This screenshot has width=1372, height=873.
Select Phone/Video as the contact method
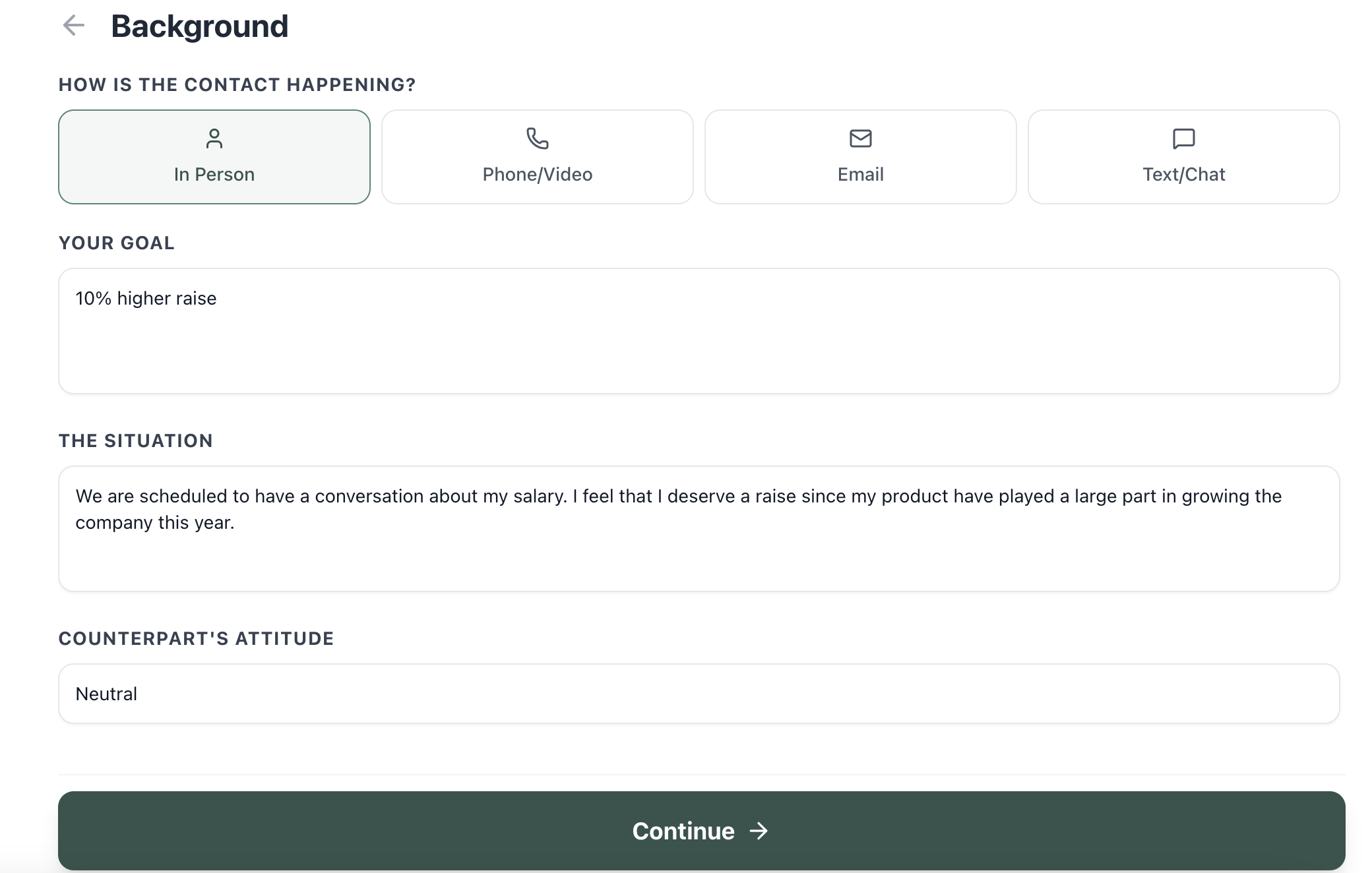click(x=536, y=156)
